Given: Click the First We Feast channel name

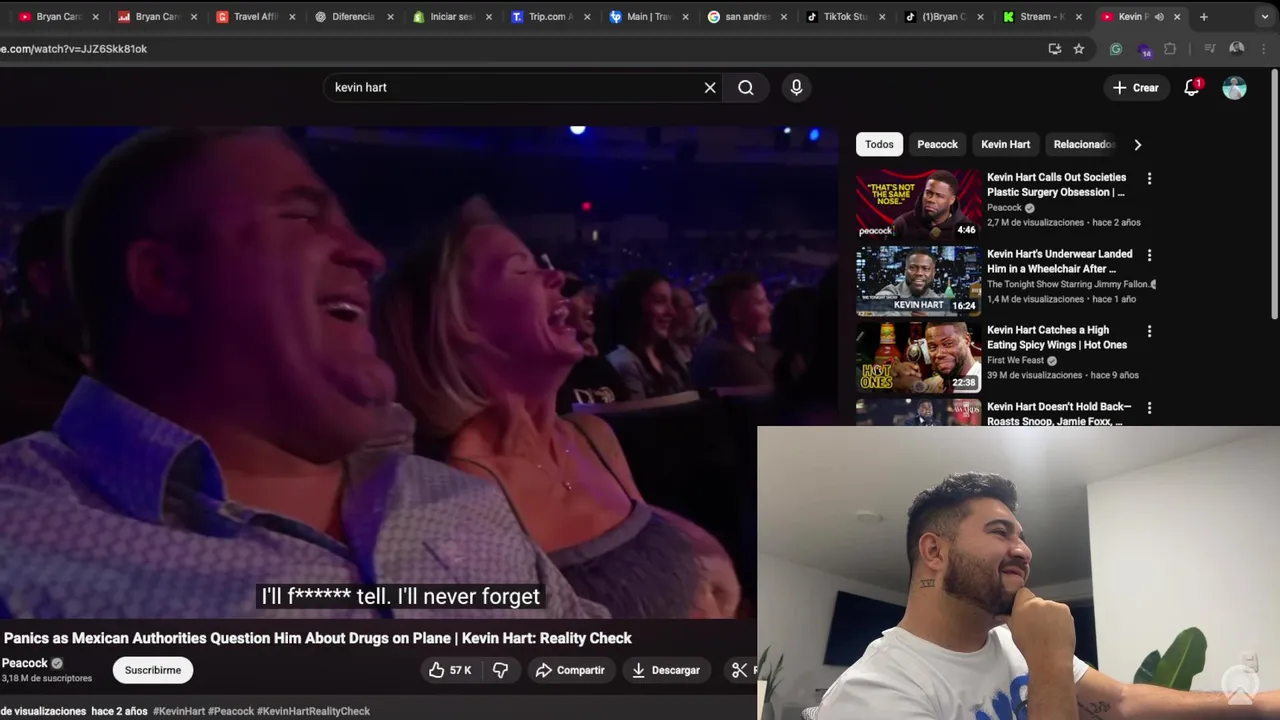Looking at the screenshot, I should pos(1016,361).
